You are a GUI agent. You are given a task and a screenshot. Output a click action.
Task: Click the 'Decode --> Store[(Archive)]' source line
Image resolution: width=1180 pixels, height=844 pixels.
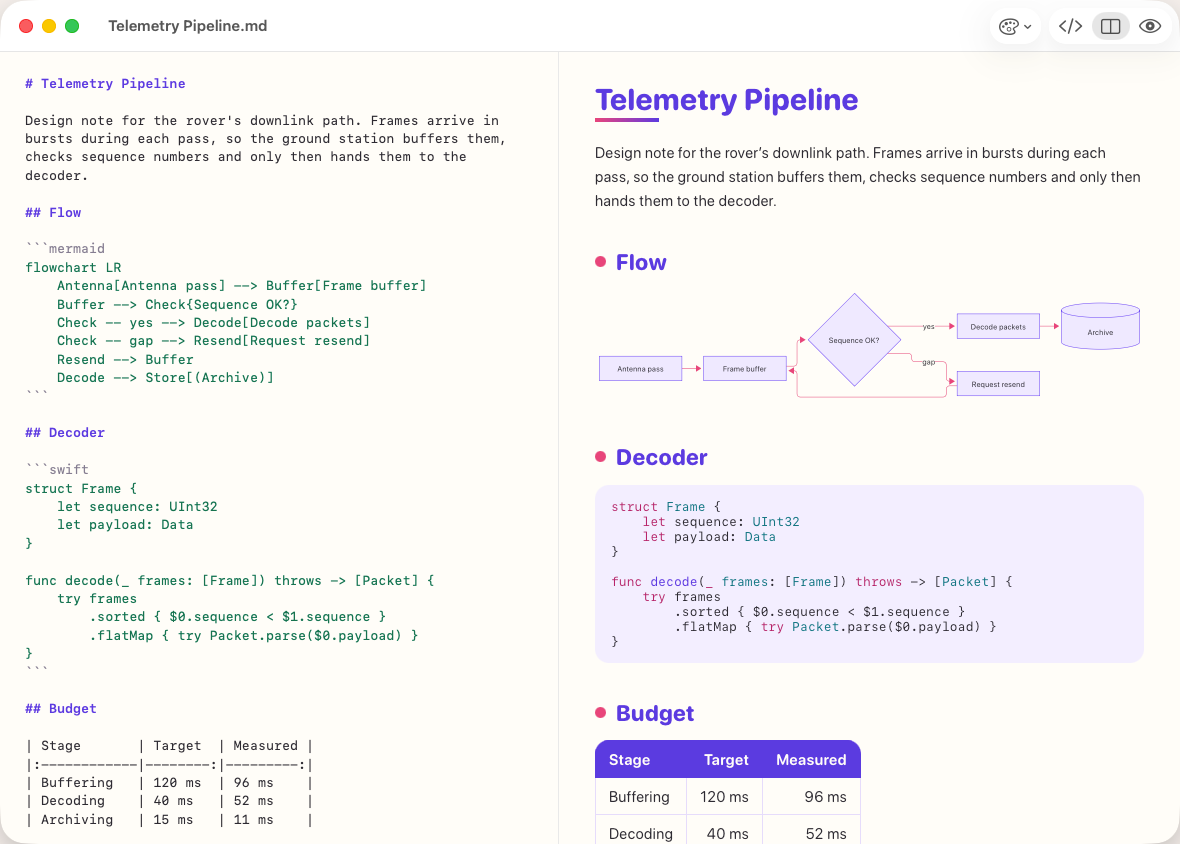[165, 378]
